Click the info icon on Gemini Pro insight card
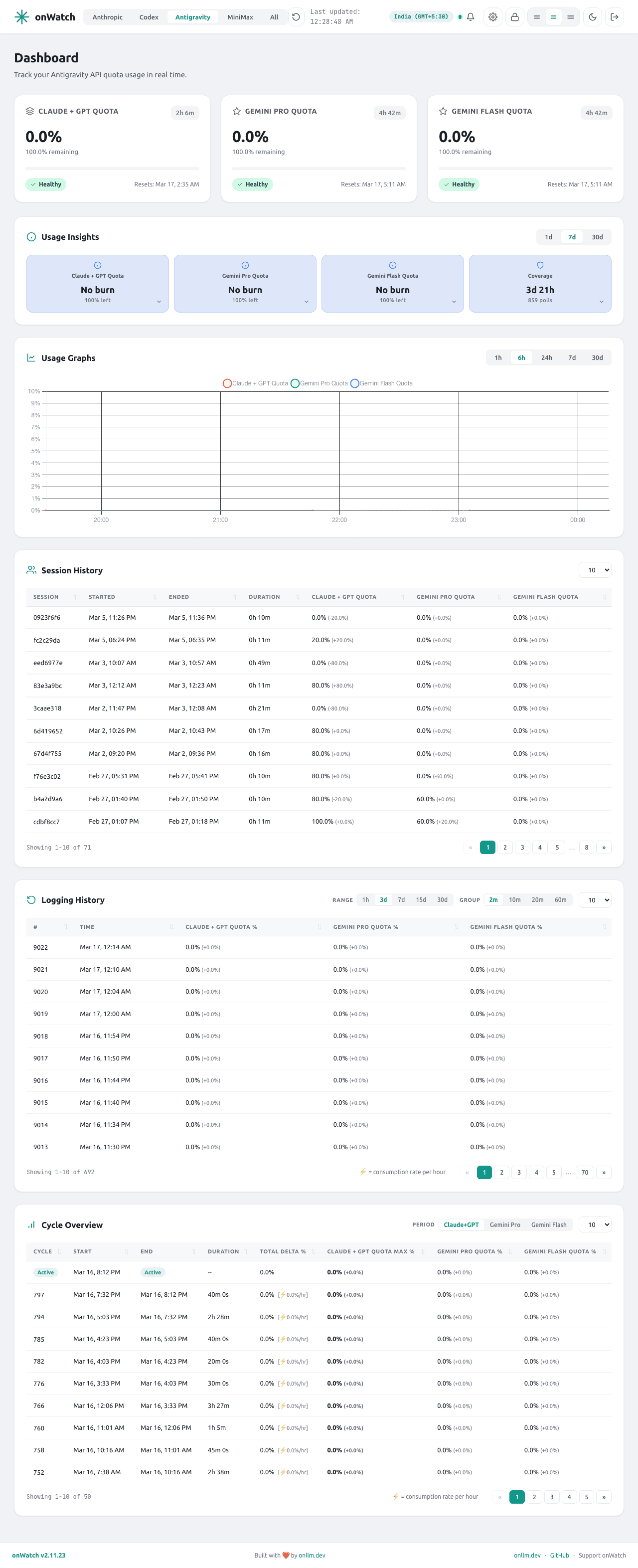Viewport: 638px width, 1568px height. coord(245,265)
